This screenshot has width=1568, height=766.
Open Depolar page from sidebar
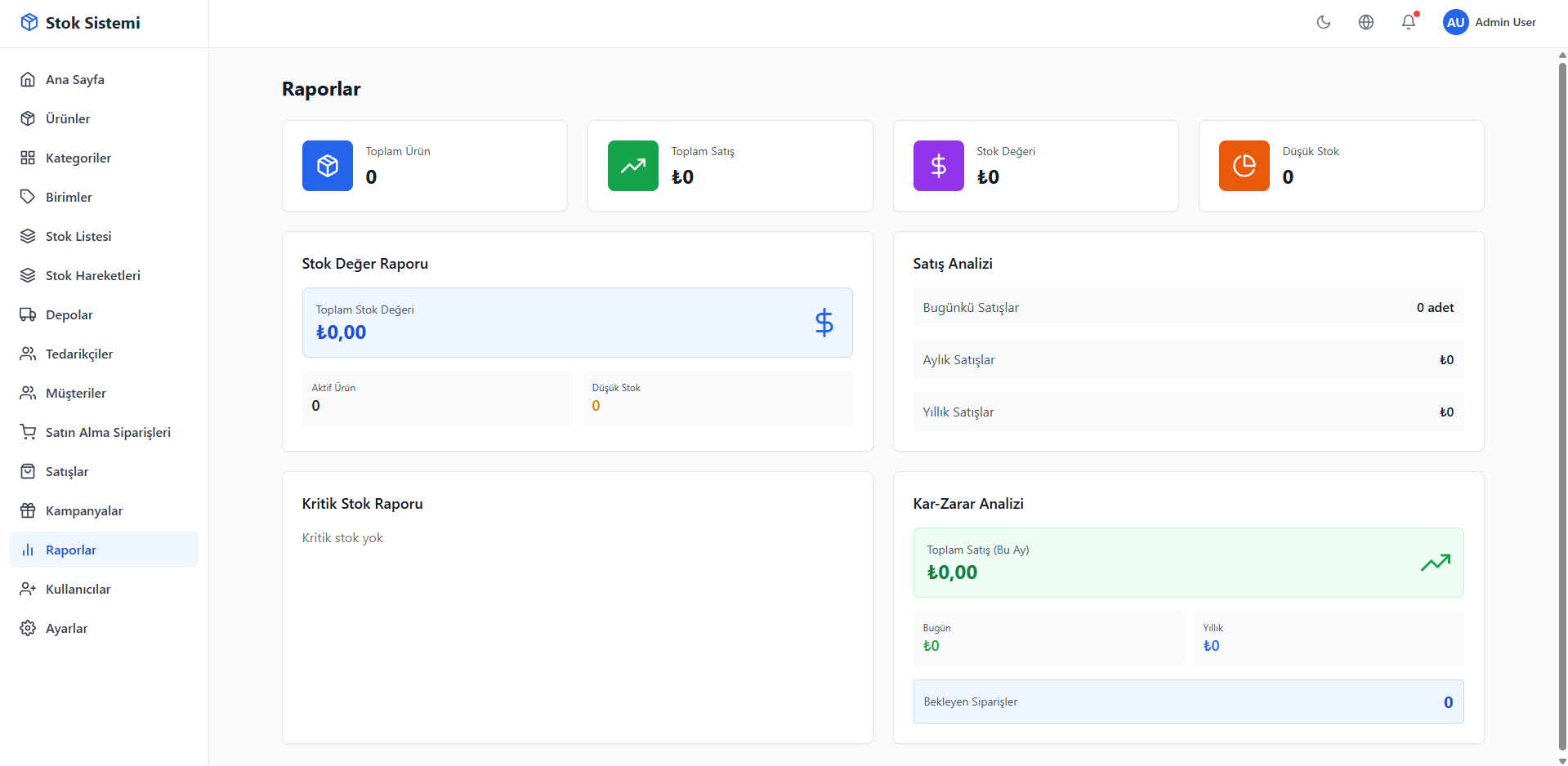[104, 314]
